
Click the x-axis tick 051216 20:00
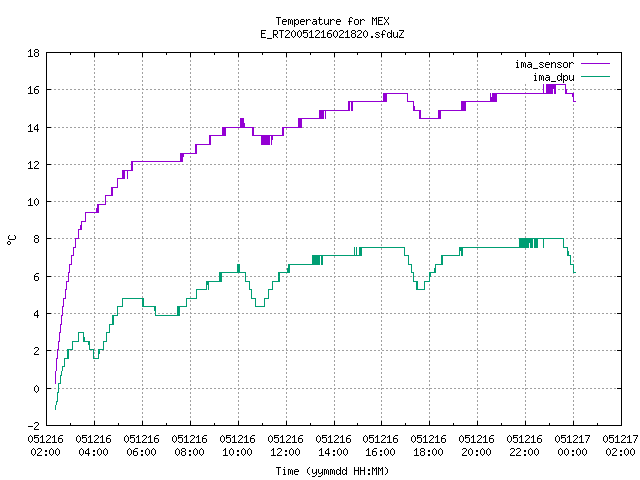tap(476, 445)
